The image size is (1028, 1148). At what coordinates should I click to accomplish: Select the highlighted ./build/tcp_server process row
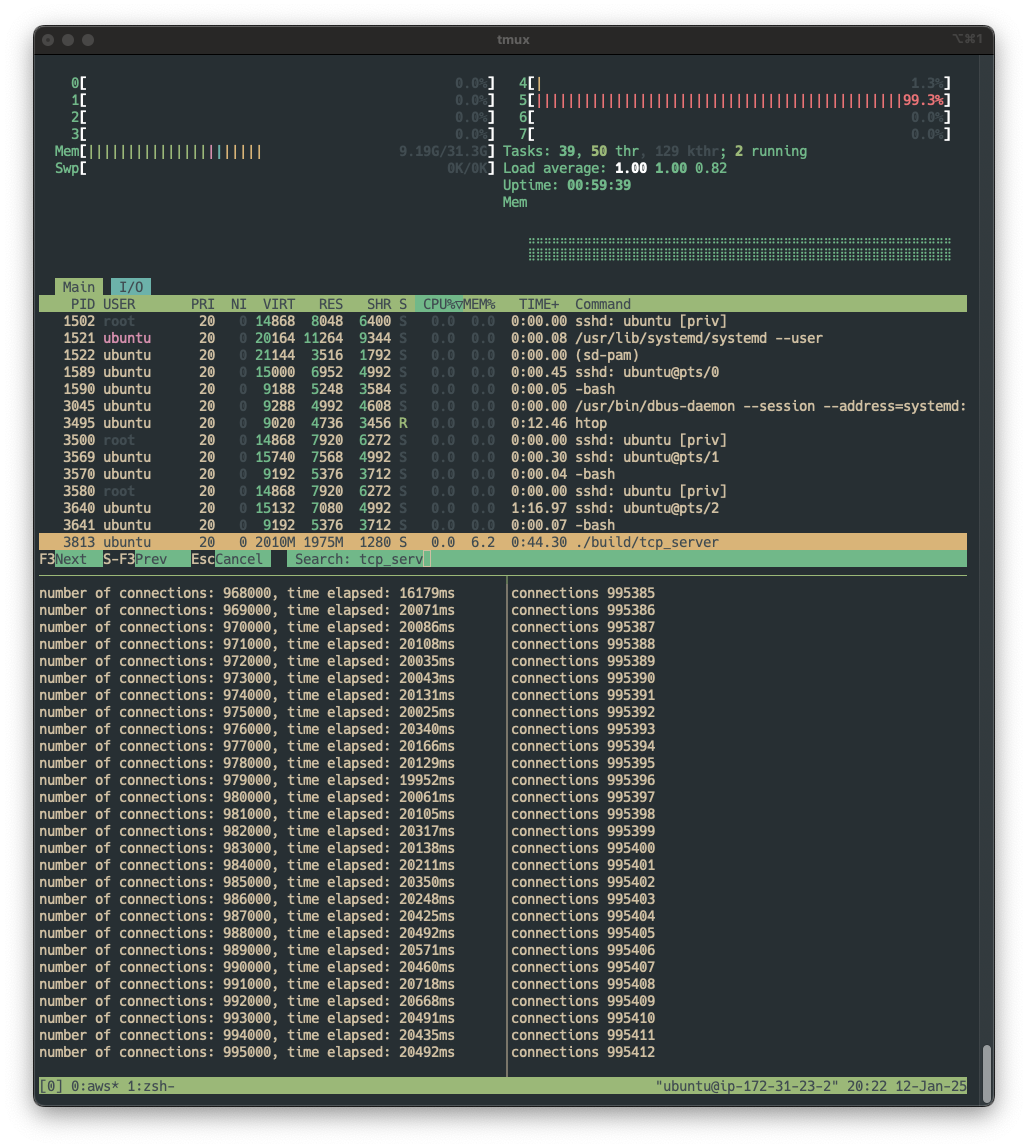[502, 542]
